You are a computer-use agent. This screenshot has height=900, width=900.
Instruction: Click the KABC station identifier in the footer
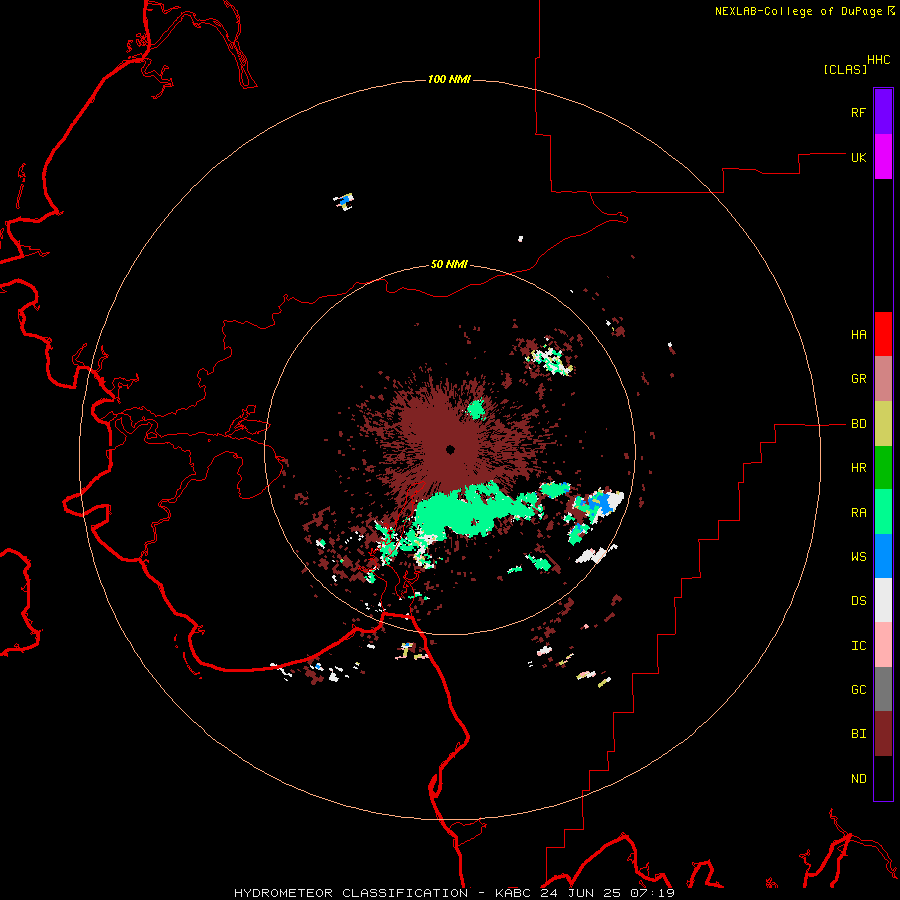514,893
